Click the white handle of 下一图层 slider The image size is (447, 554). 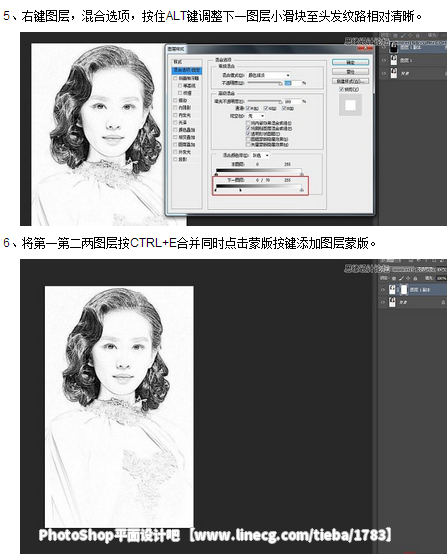(301, 190)
